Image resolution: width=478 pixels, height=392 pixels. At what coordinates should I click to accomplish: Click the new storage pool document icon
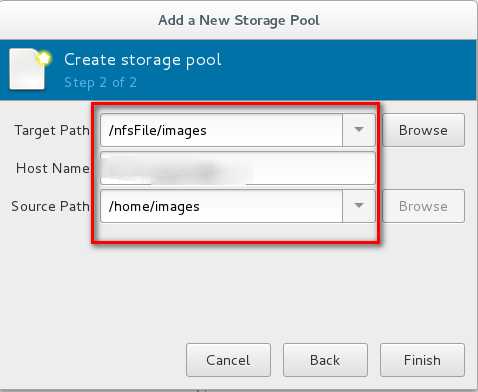[x=29, y=69]
